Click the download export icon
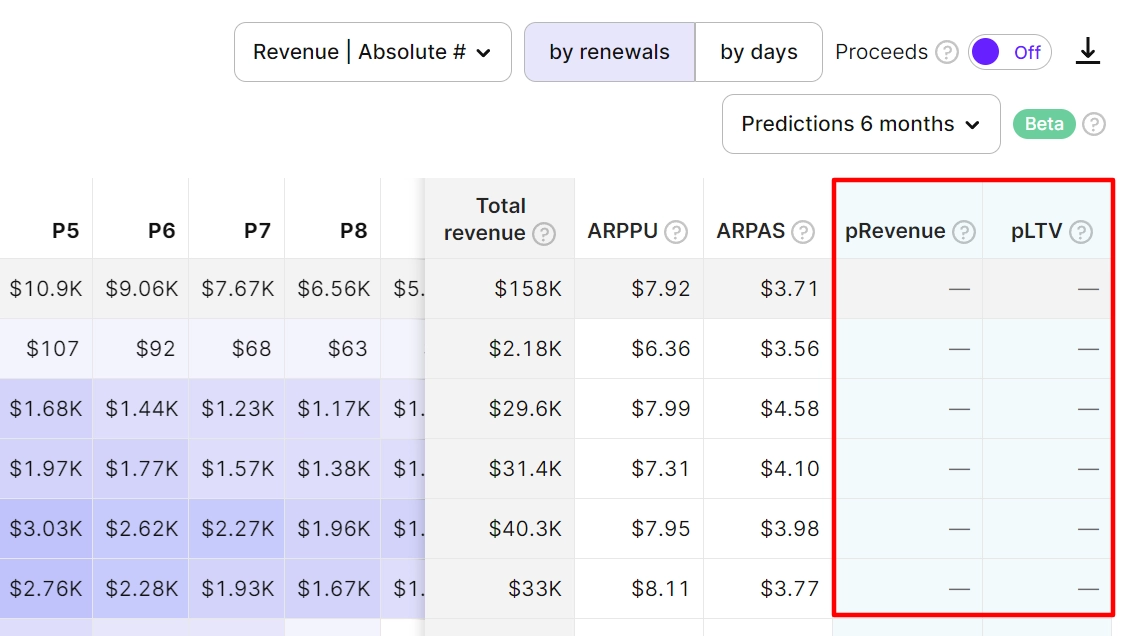The height and width of the screenshot is (636, 1131). tap(1088, 52)
